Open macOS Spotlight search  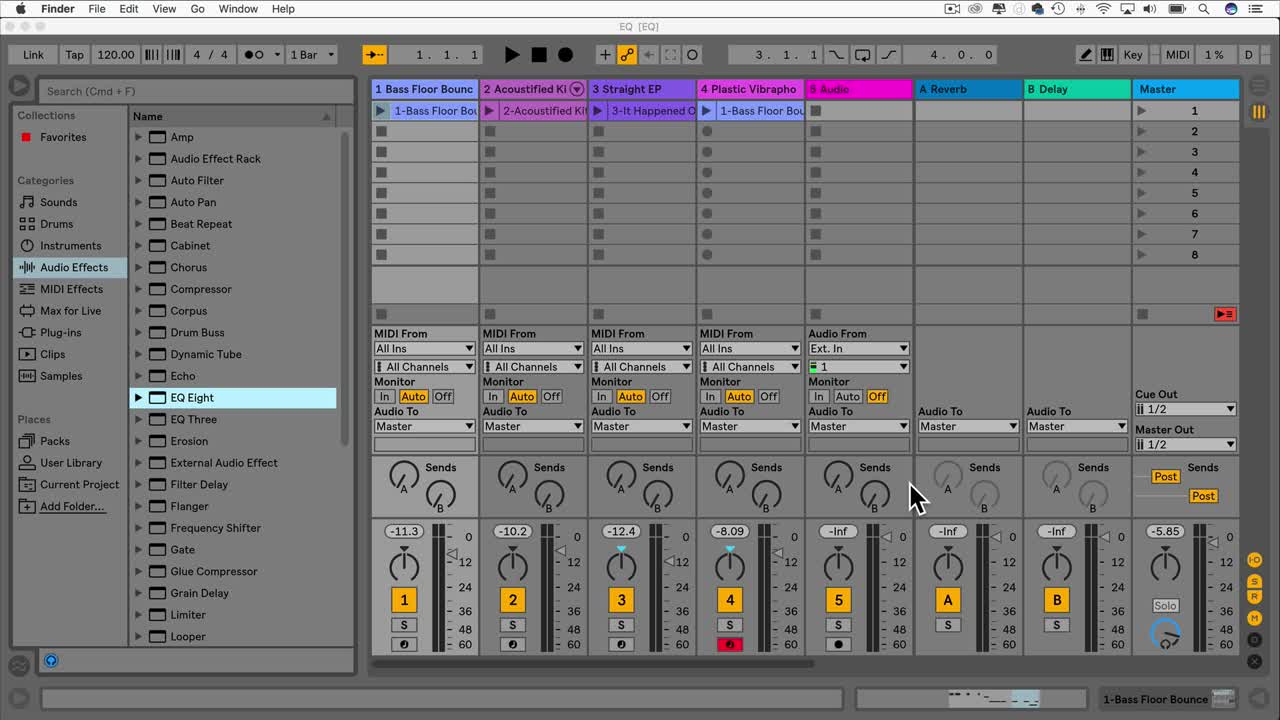pos(1204,9)
